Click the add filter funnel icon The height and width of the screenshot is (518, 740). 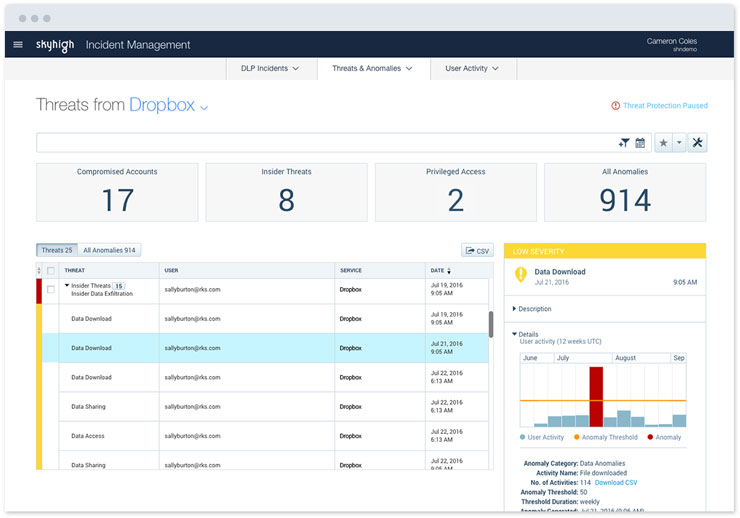(624, 143)
